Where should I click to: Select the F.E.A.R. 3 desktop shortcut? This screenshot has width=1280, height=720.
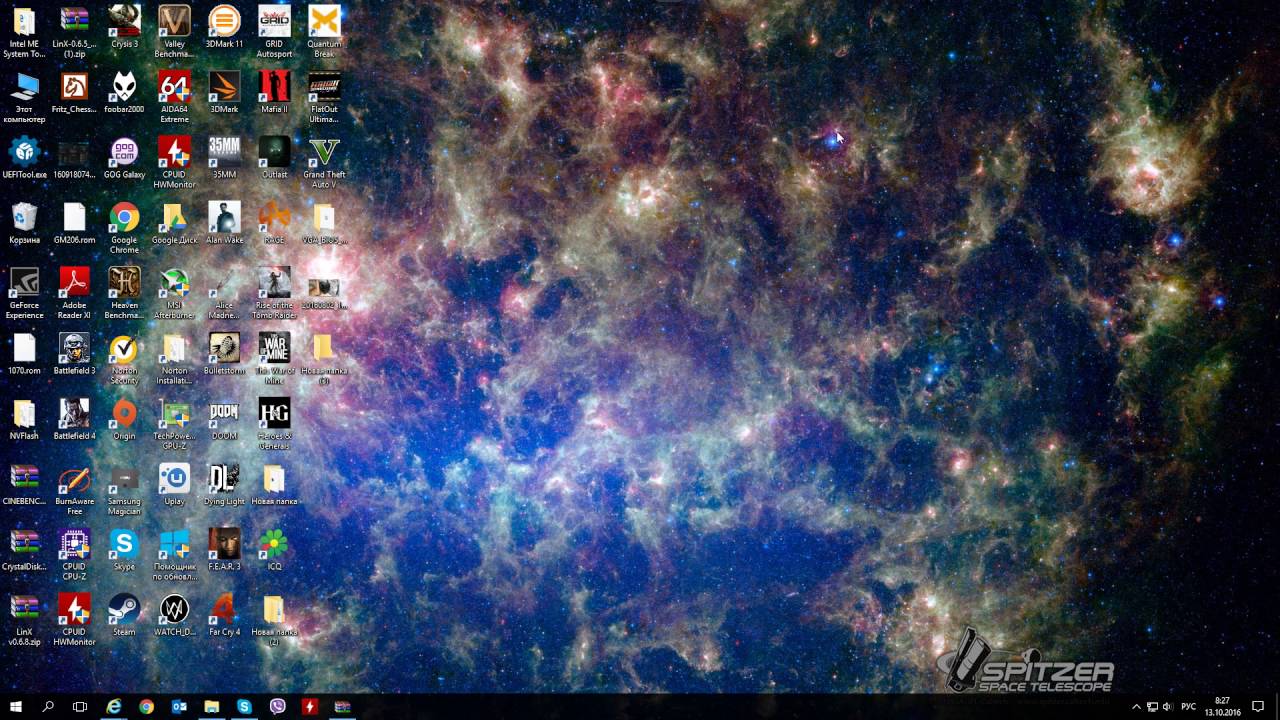tap(224, 550)
